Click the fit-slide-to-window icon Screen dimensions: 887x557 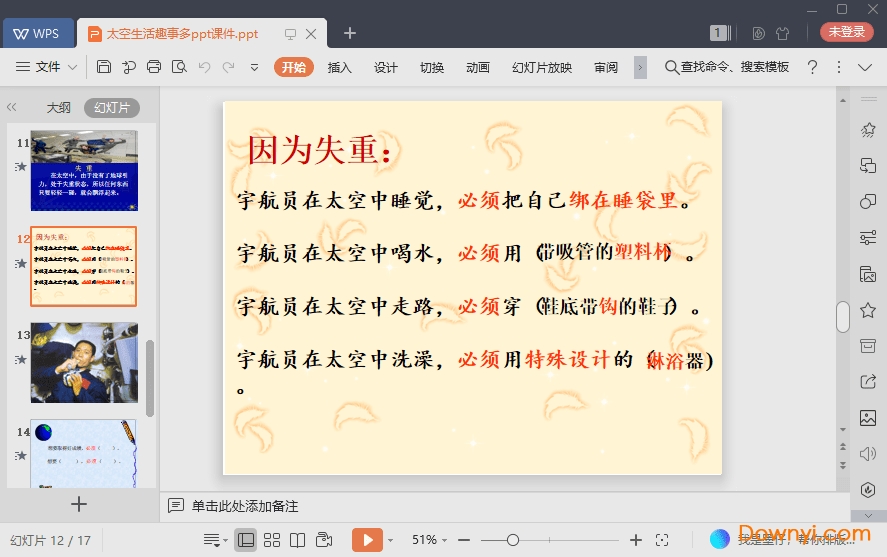pyautogui.click(x=661, y=540)
